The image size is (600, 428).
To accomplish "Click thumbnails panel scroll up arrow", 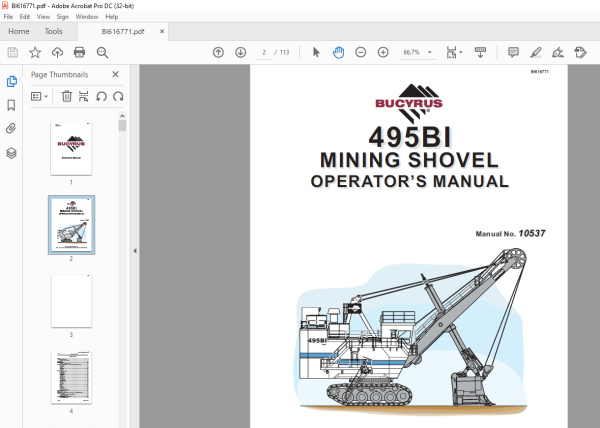I will (122, 116).
